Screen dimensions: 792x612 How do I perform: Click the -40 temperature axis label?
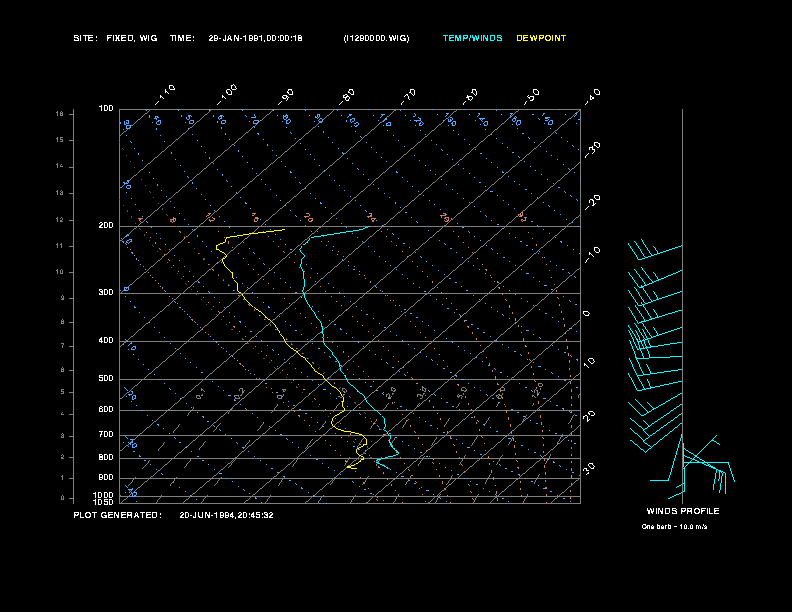click(x=592, y=97)
